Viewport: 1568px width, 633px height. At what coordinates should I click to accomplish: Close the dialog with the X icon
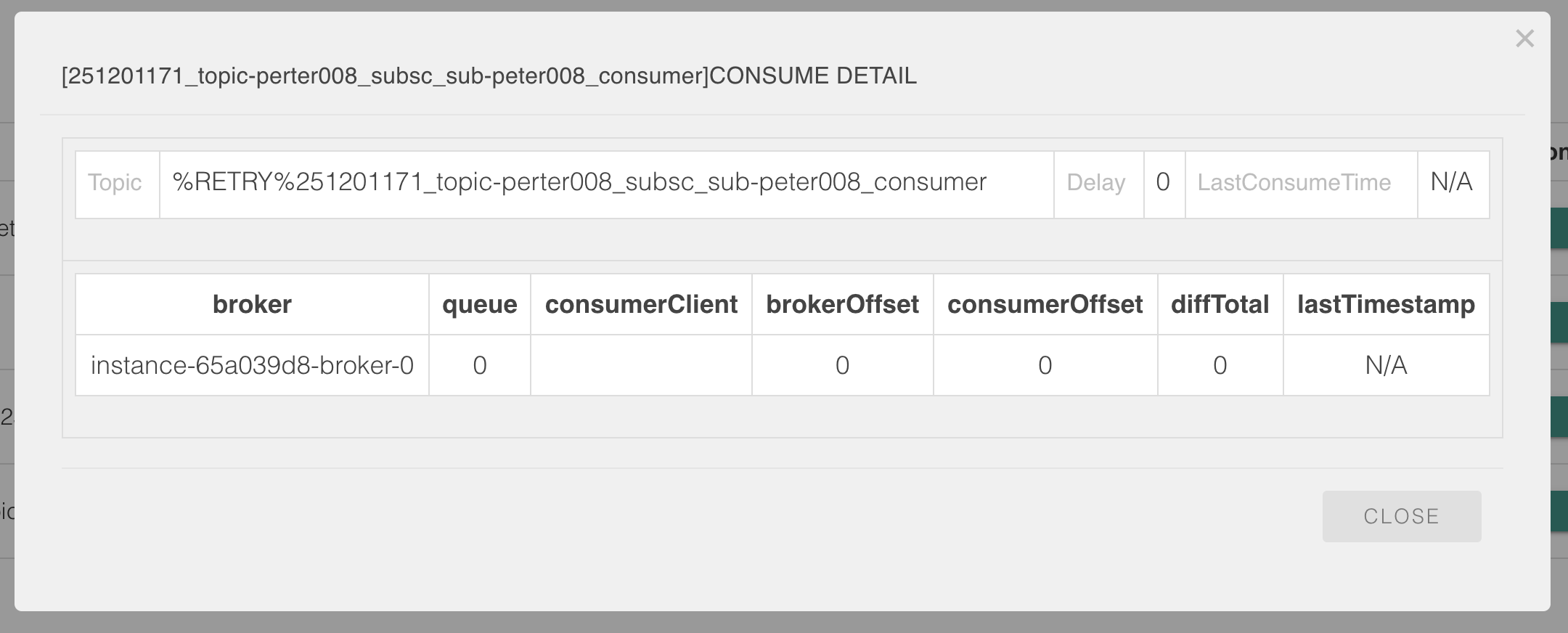(1524, 39)
